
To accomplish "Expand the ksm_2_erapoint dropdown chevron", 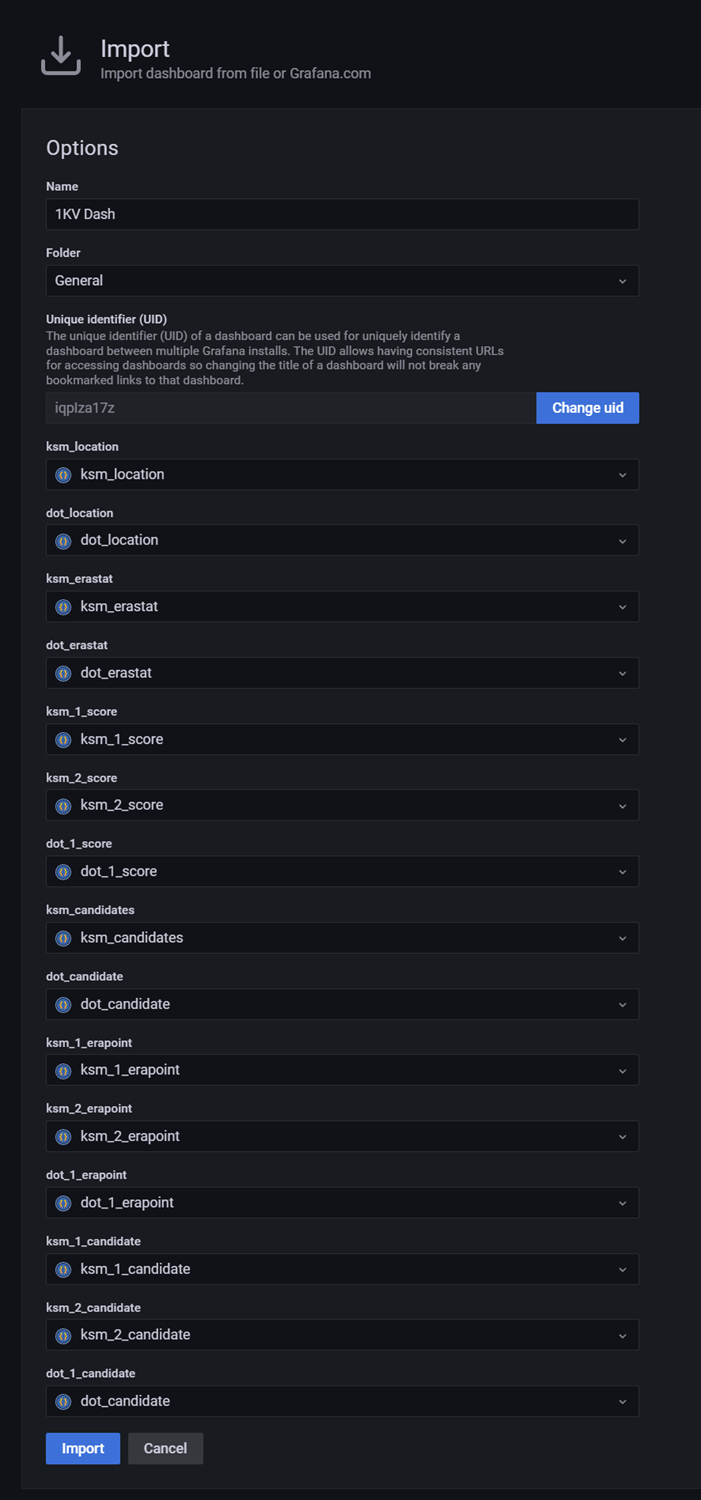I will pos(622,1137).
